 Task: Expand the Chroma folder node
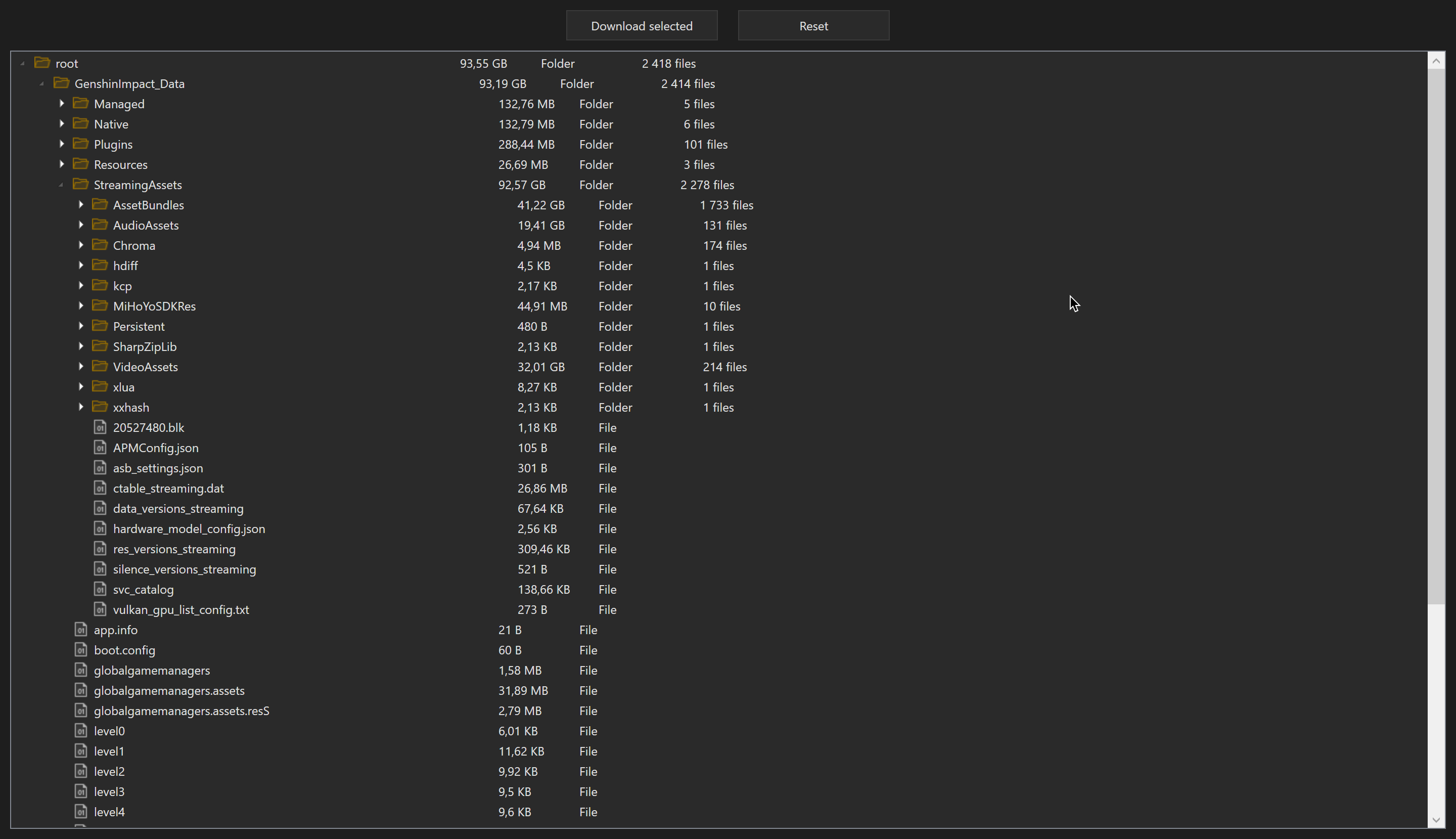[x=80, y=245]
